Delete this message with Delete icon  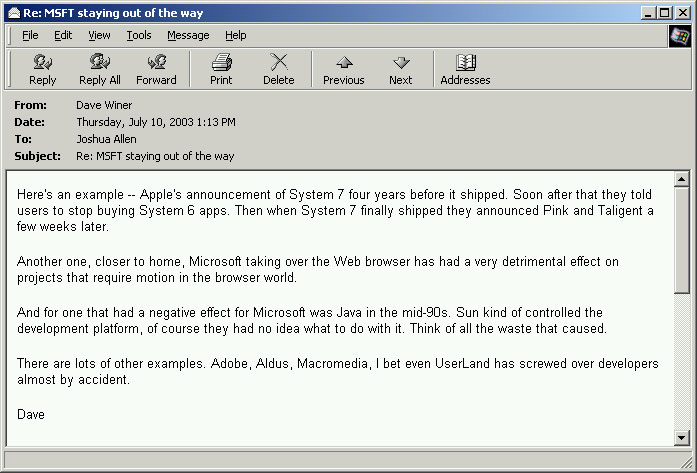tap(278, 69)
